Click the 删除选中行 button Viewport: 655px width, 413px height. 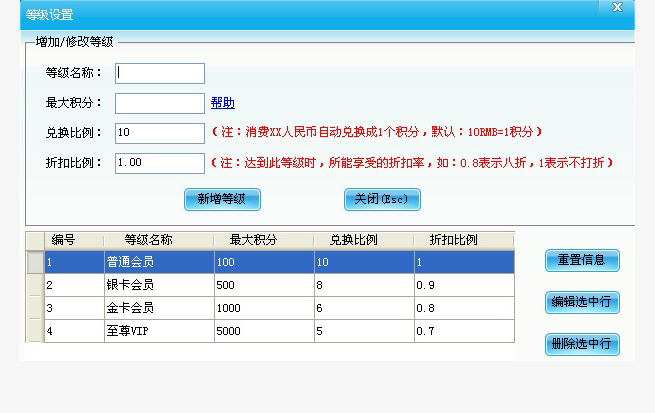[x=582, y=344]
